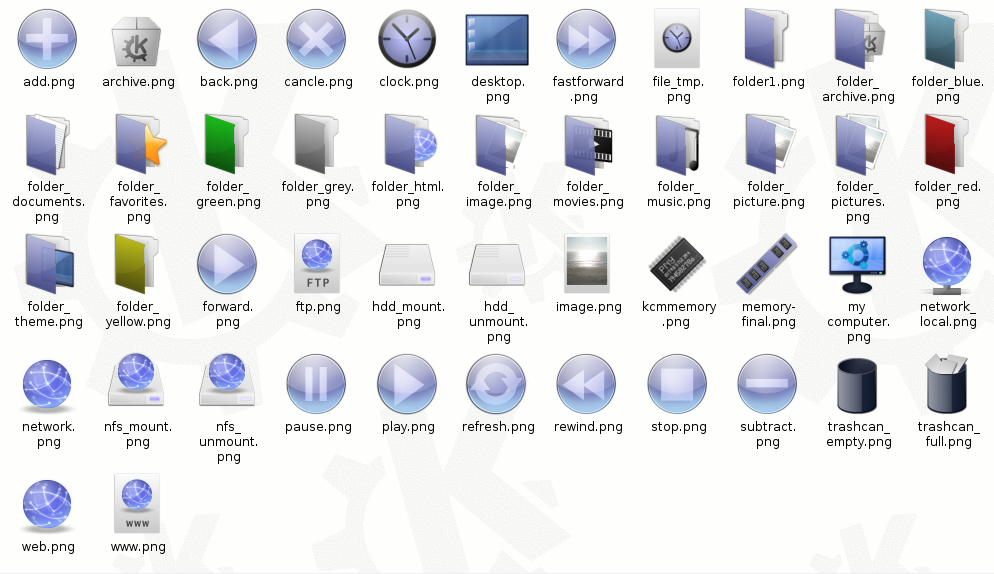Image resolution: width=994 pixels, height=574 pixels.
Task: Click the web.png globe icon
Action: (x=48, y=506)
